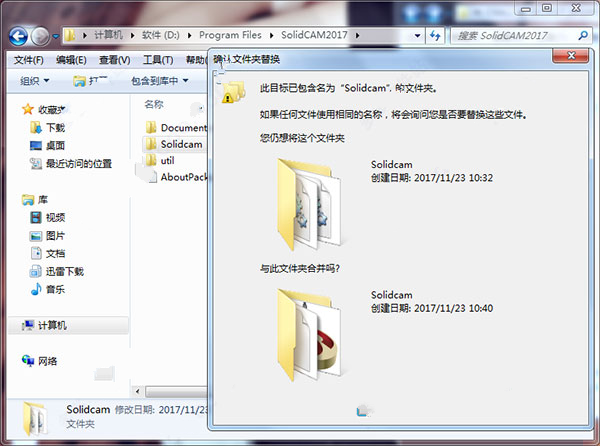
Task: Click the grey Forward arrow button
Action: point(40,36)
